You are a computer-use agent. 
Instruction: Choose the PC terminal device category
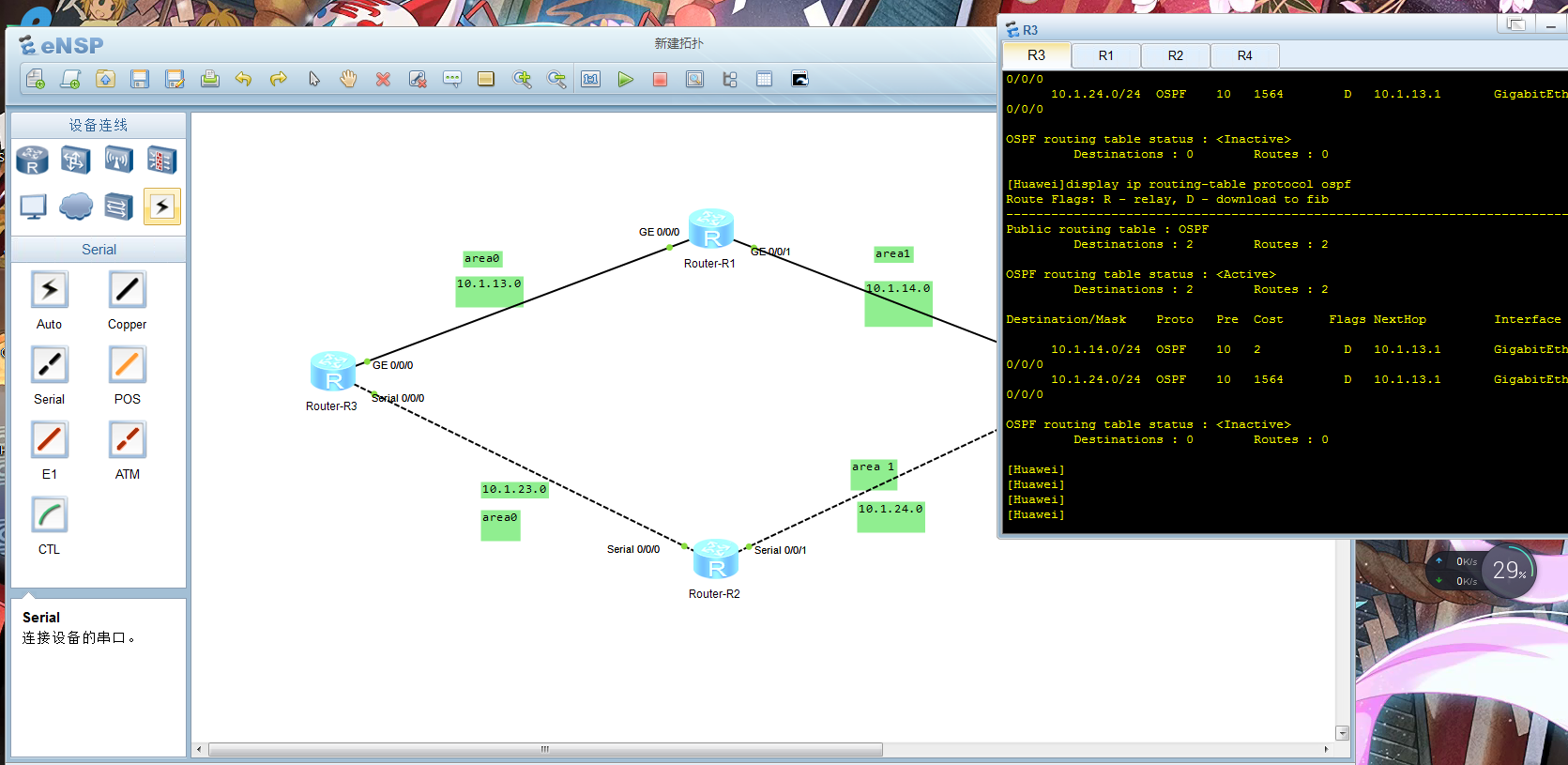pos(33,206)
